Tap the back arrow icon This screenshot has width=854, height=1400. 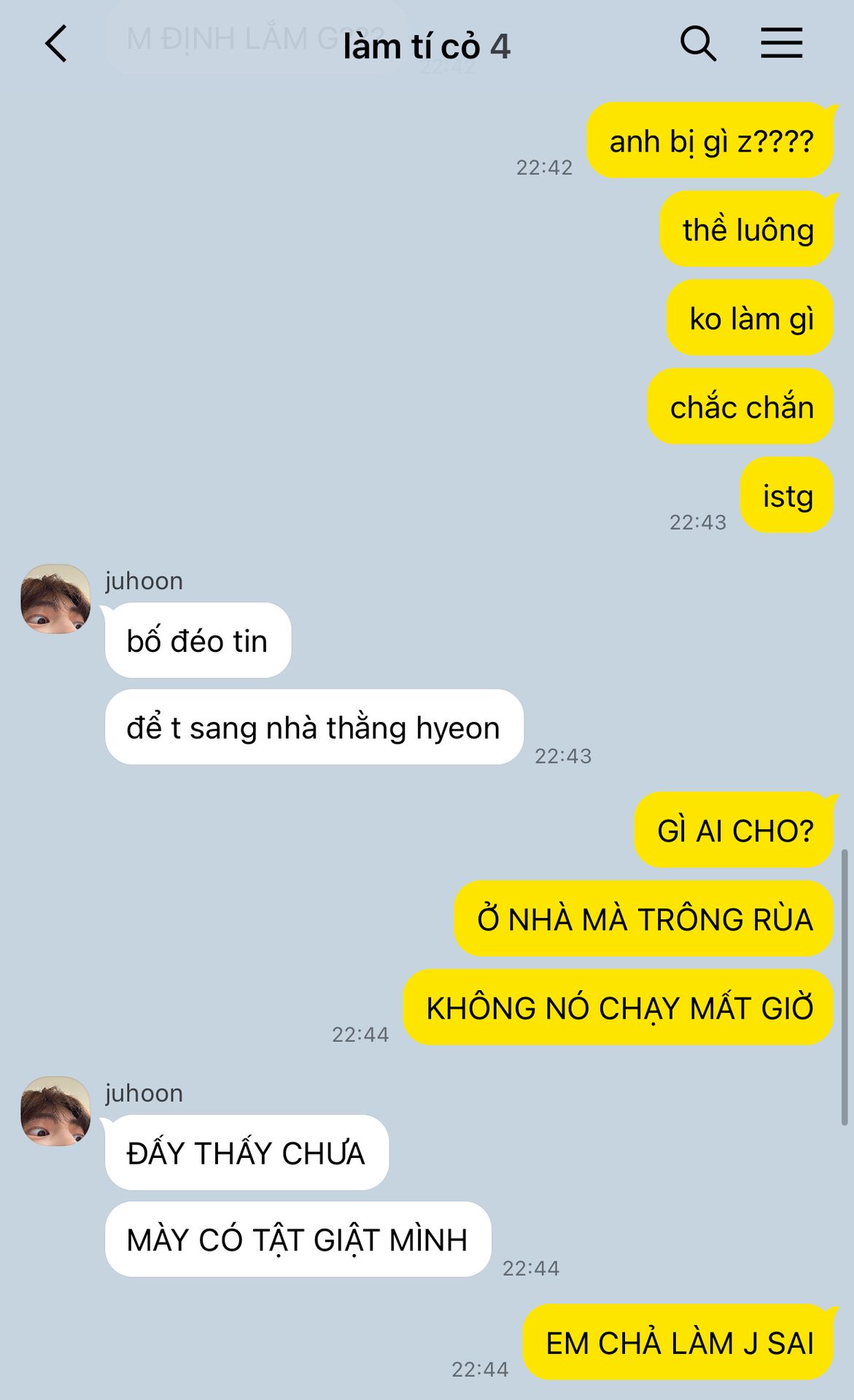(x=56, y=44)
